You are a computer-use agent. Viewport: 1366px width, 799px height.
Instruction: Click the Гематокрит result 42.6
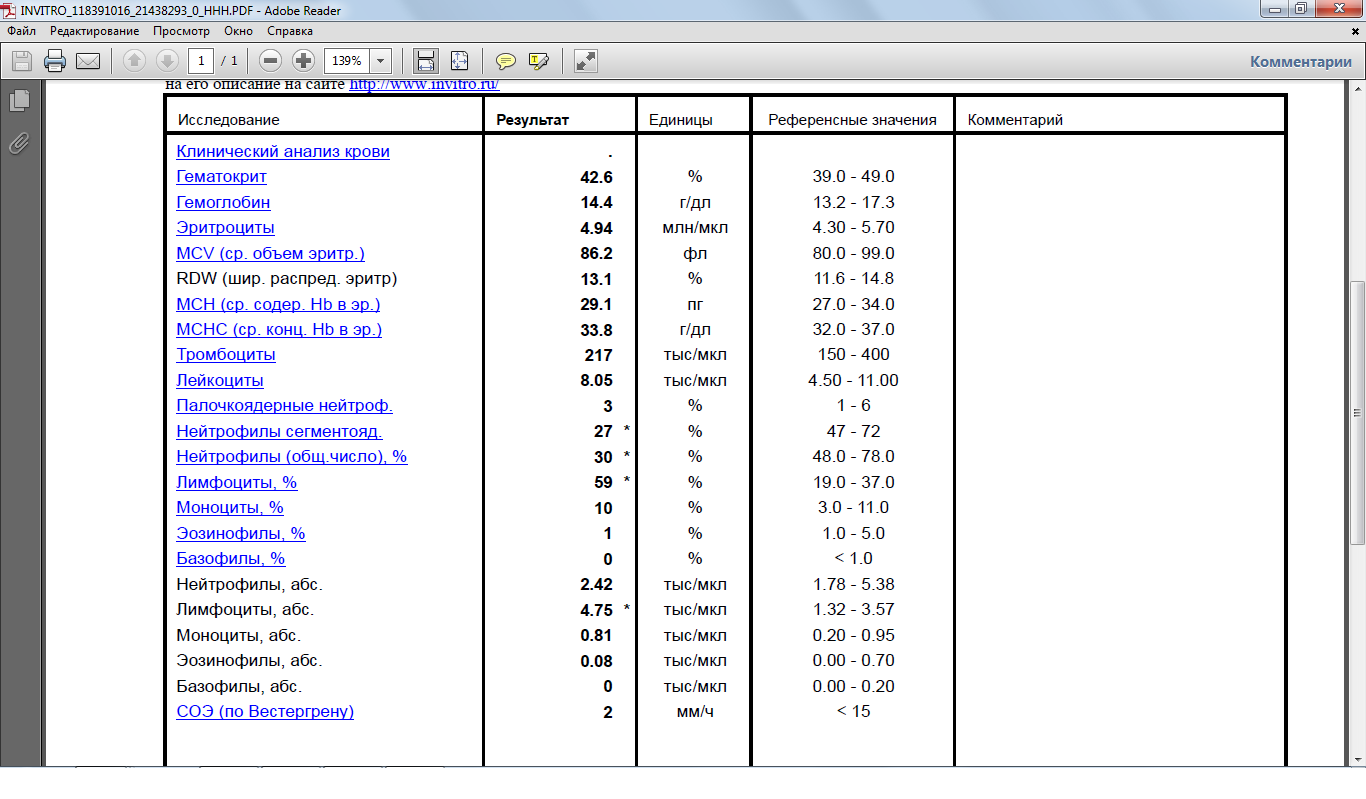596,177
